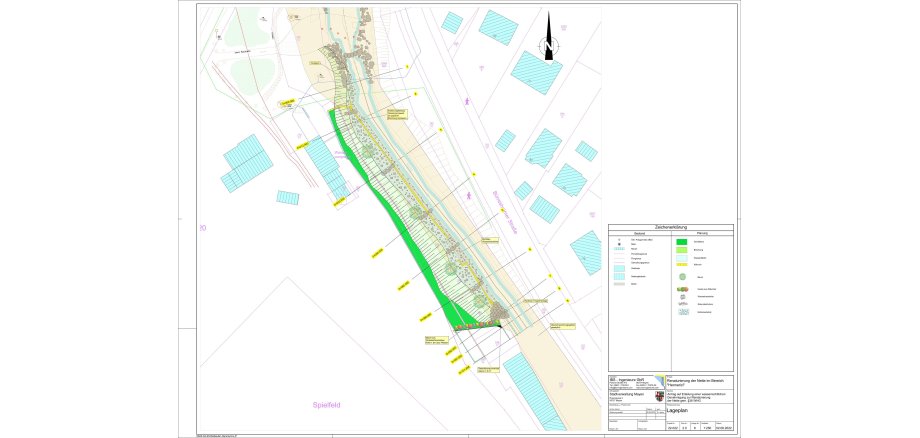Click the Spielfeld label on the map

(328, 405)
